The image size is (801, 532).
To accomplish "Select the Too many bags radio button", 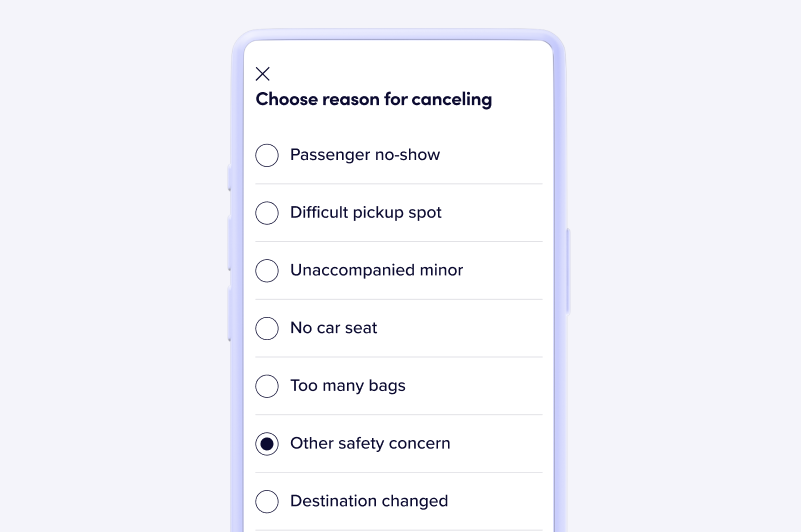I will [x=267, y=386].
